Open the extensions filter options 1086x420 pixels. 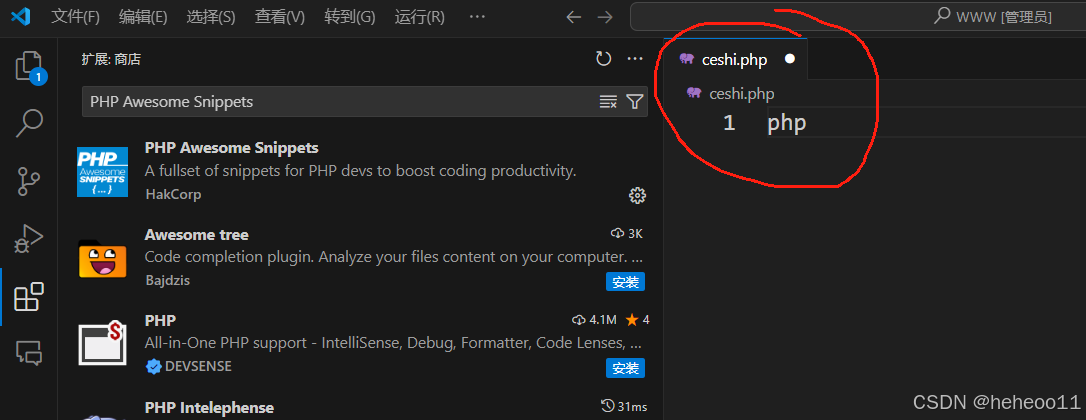634,102
